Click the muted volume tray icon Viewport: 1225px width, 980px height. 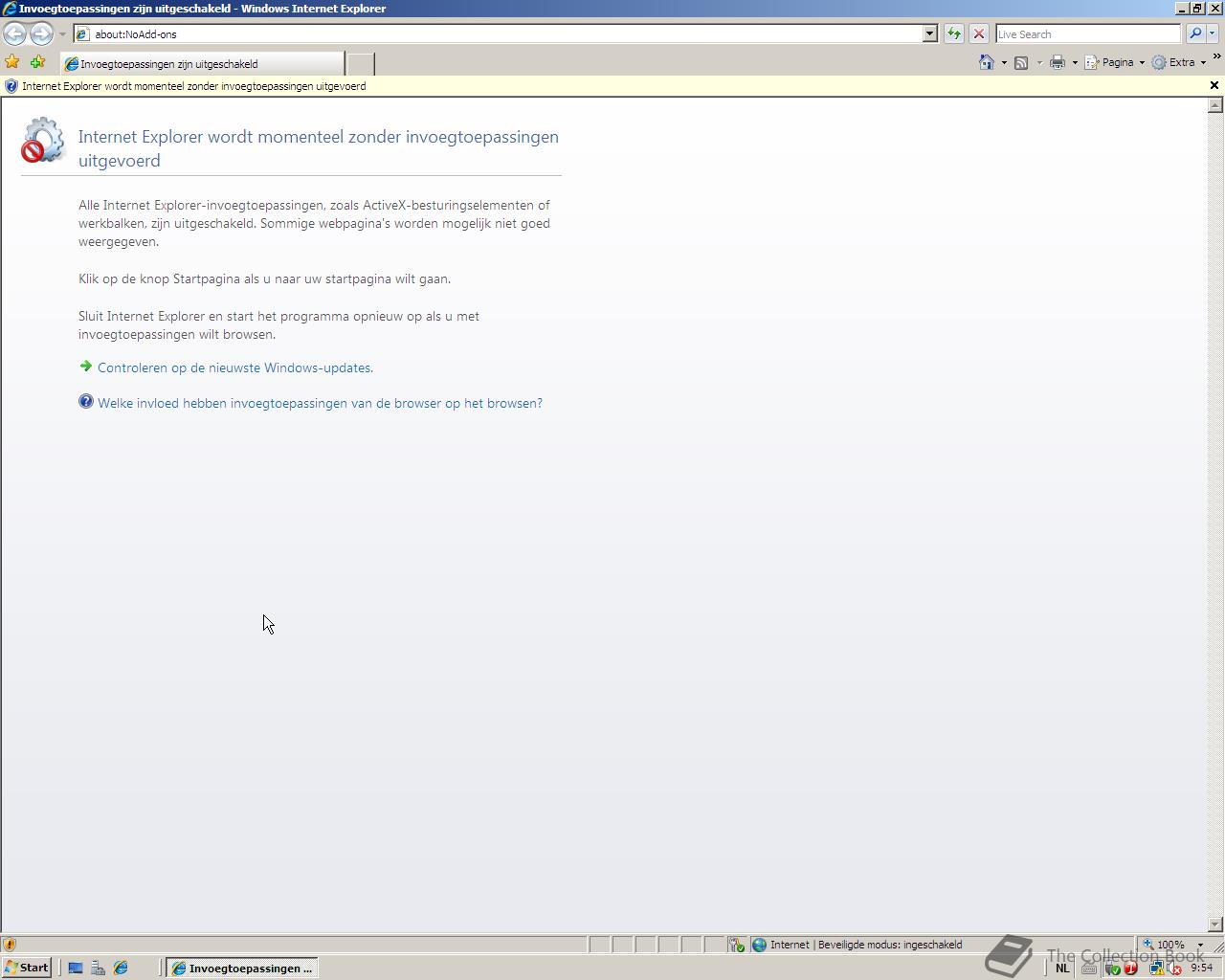[1174, 969]
